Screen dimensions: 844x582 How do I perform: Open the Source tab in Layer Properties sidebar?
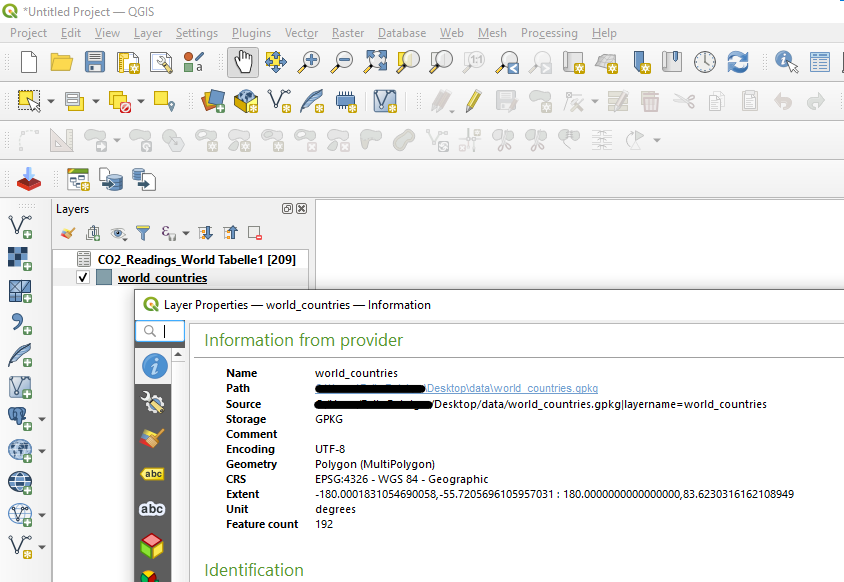click(153, 402)
